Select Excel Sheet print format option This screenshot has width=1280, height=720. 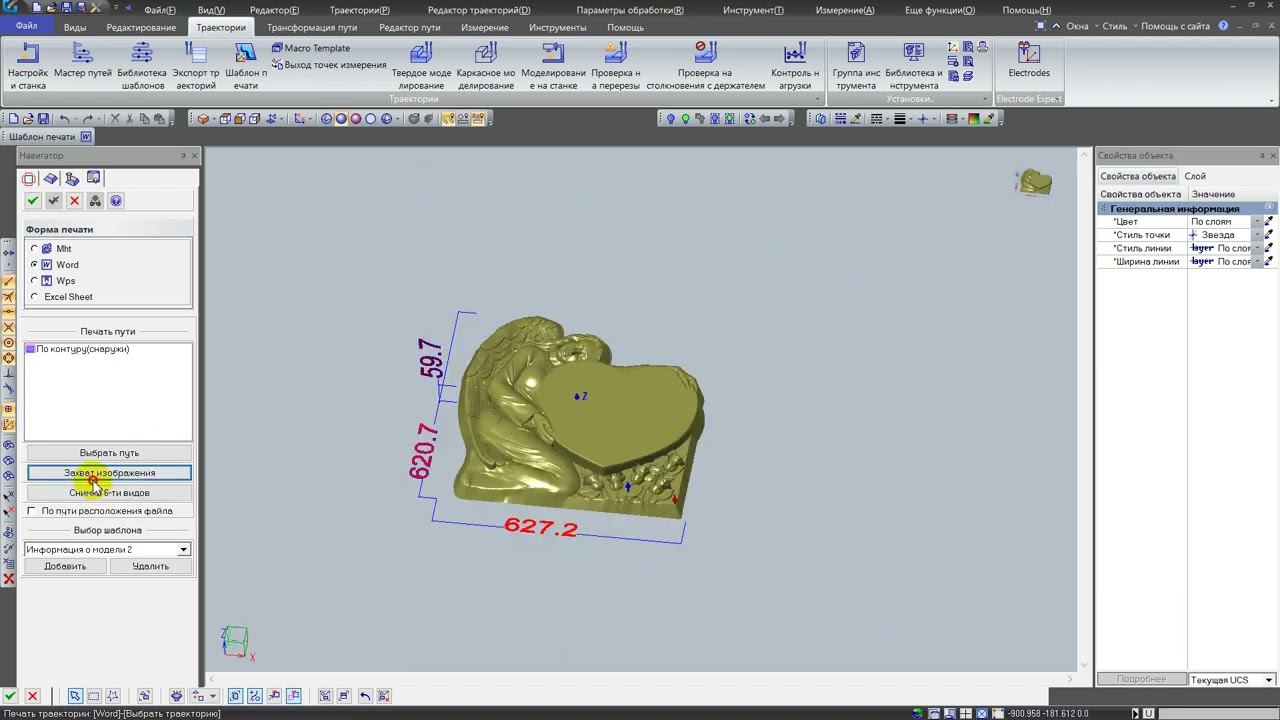point(35,297)
